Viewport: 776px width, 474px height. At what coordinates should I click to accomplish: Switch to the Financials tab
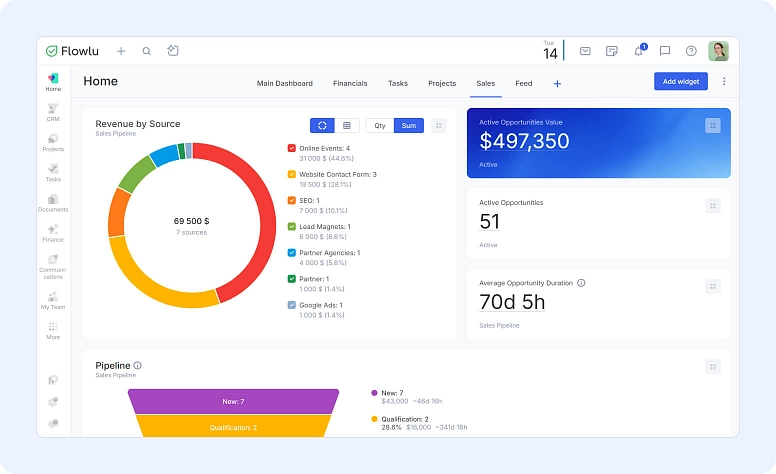[x=350, y=84]
